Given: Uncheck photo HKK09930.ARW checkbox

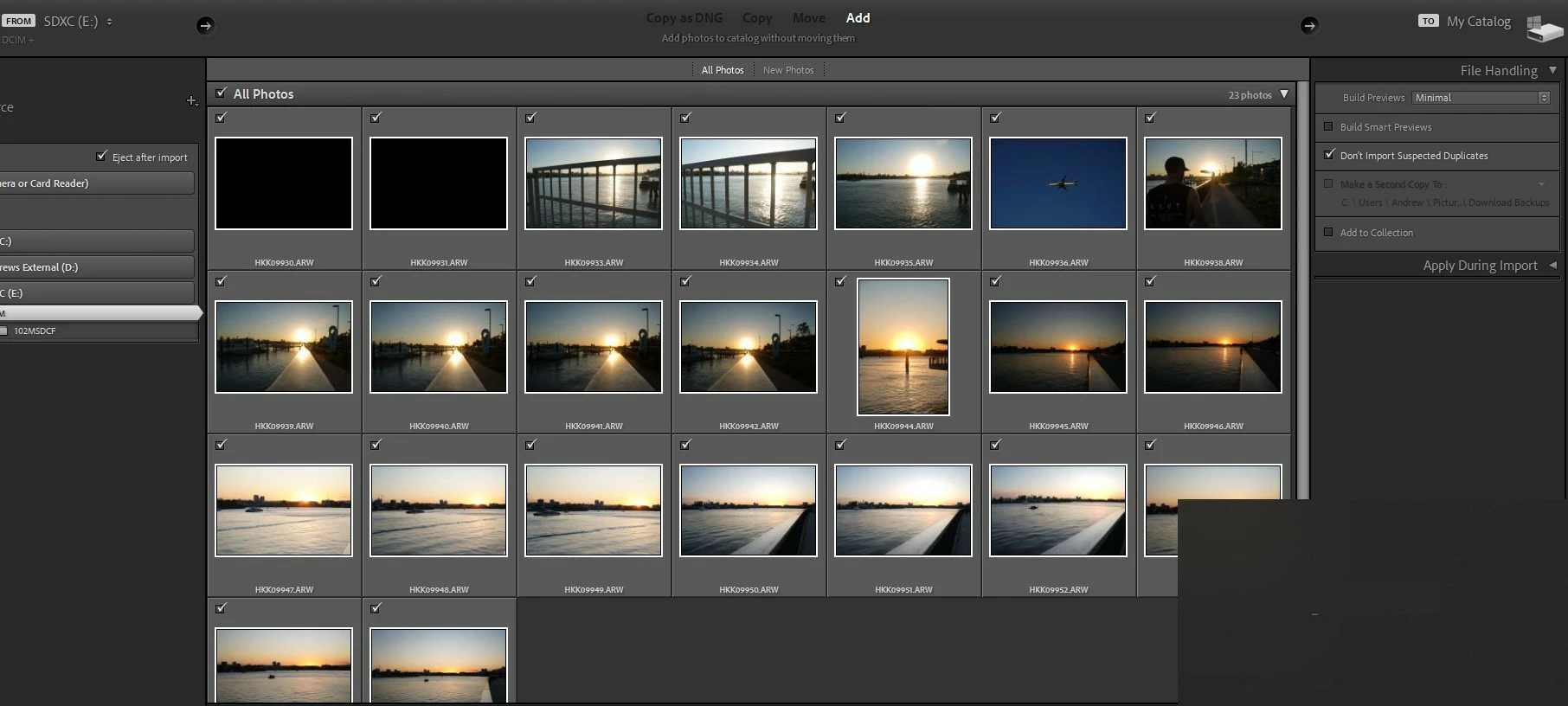Looking at the screenshot, I should pos(221,118).
